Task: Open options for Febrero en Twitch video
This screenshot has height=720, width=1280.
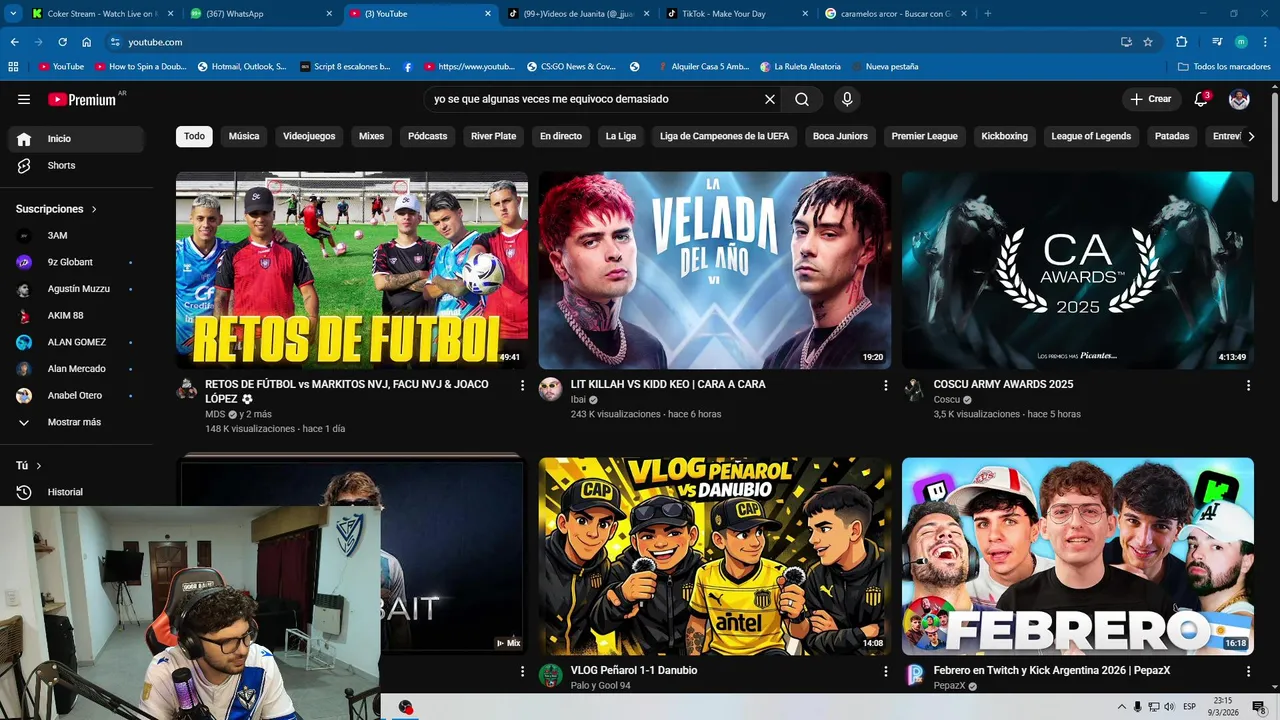Action: coord(1248,671)
